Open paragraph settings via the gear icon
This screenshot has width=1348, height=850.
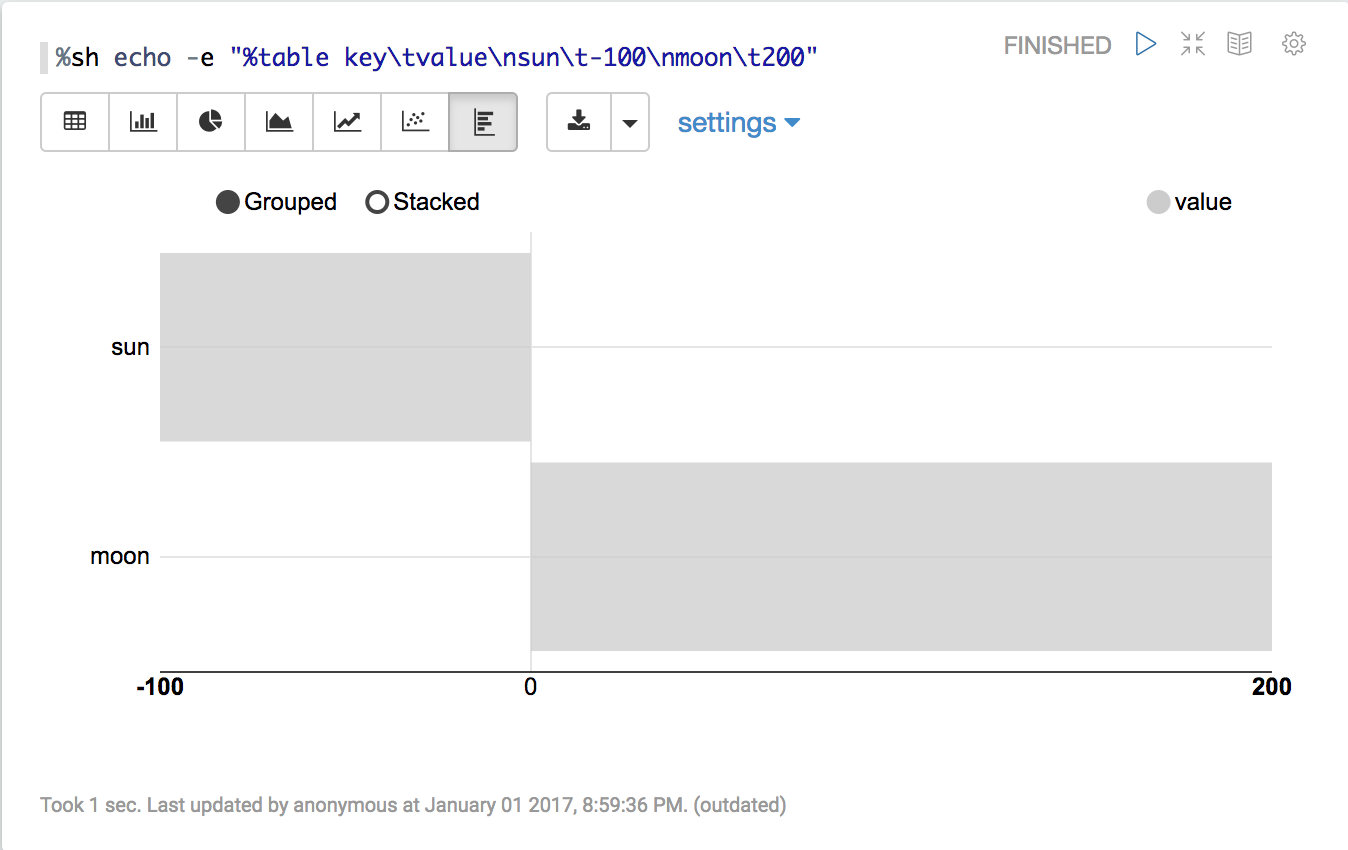[x=1294, y=44]
